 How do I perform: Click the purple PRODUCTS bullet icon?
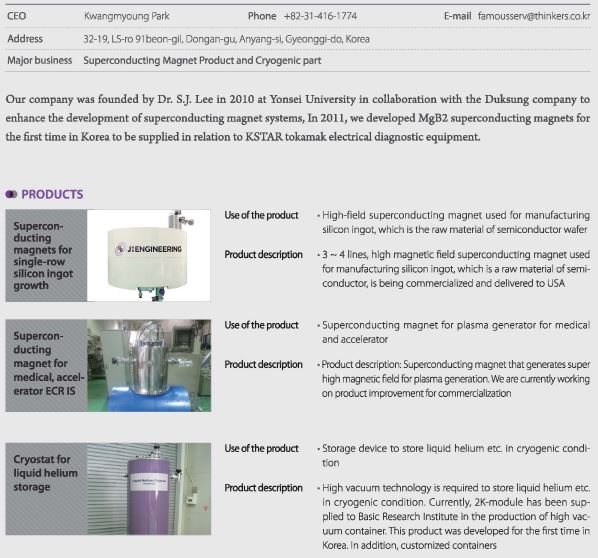pos(11,194)
